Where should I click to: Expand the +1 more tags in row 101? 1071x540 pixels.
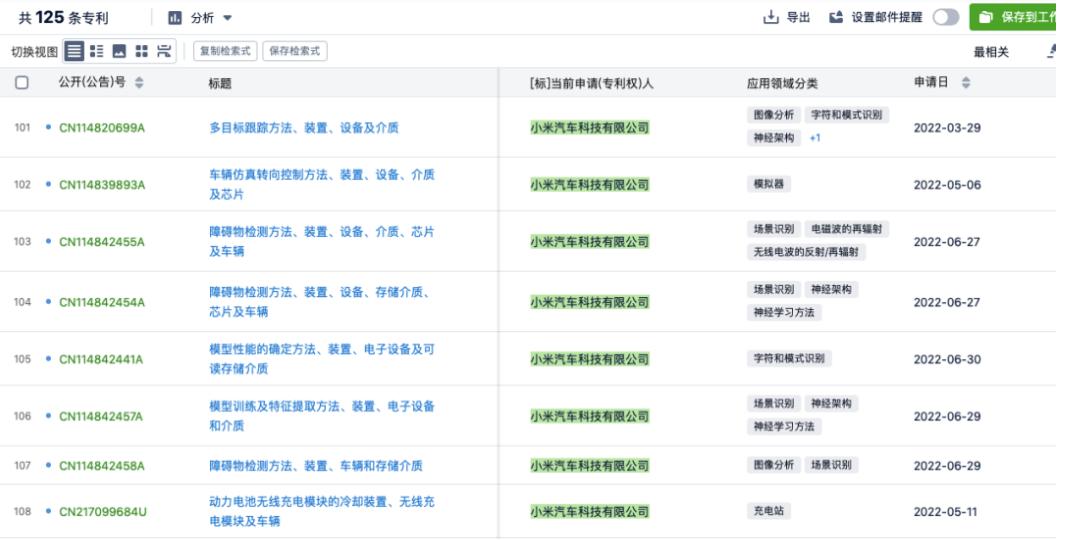815,138
